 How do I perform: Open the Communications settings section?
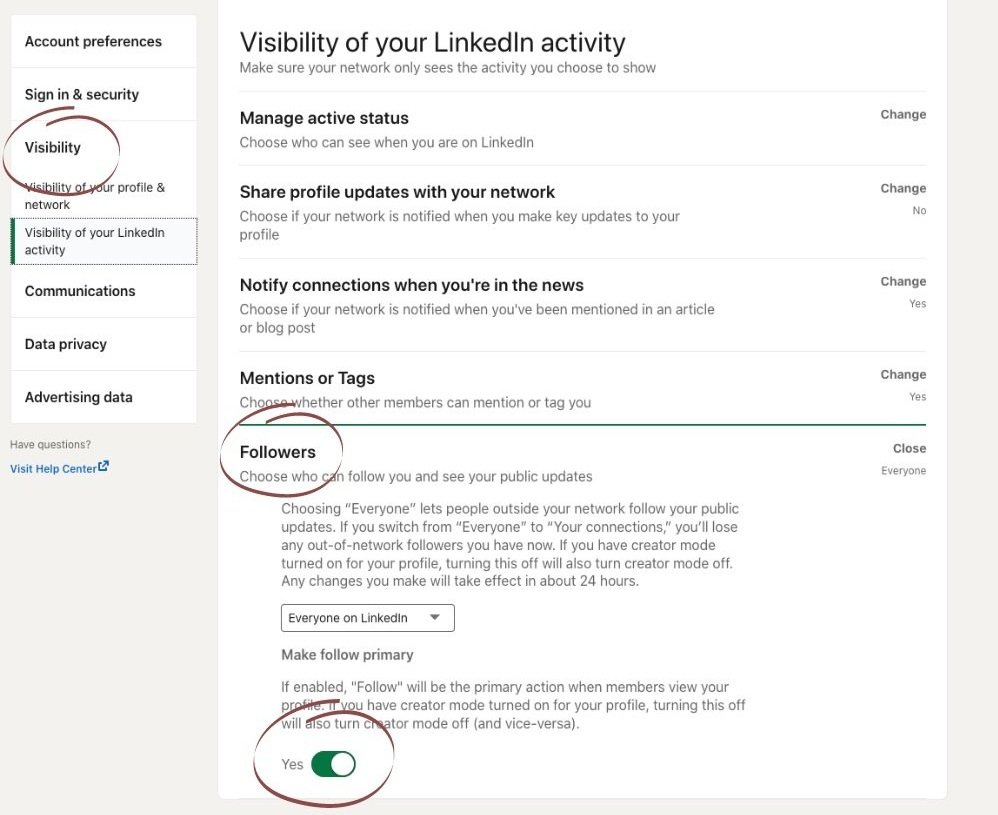[80, 291]
